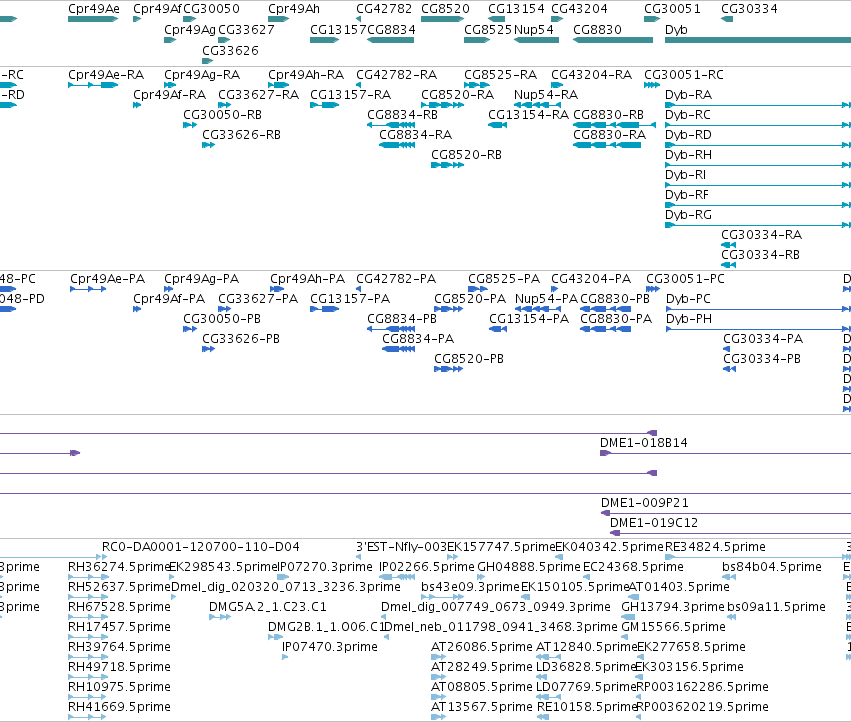Select the Dyb-RH transcript label
The width and height of the screenshot is (851, 722).
[688, 155]
